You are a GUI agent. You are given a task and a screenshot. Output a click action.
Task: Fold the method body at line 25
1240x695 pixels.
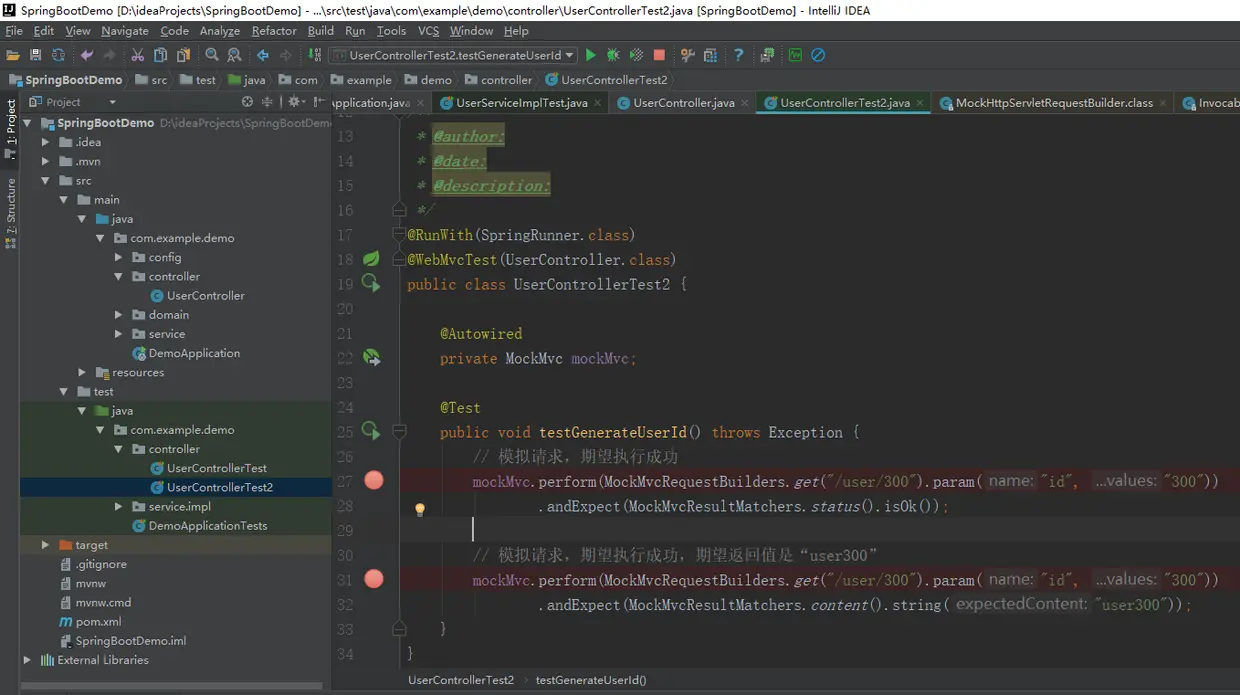[399, 432]
